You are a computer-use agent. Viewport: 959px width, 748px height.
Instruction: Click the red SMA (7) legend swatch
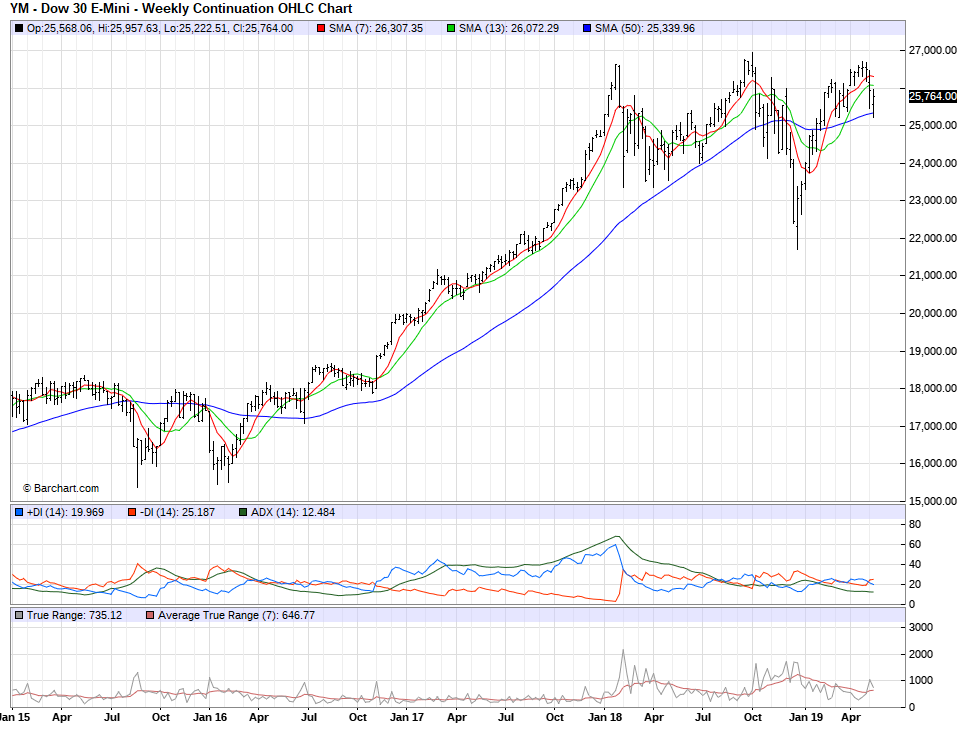click(321, 29)
